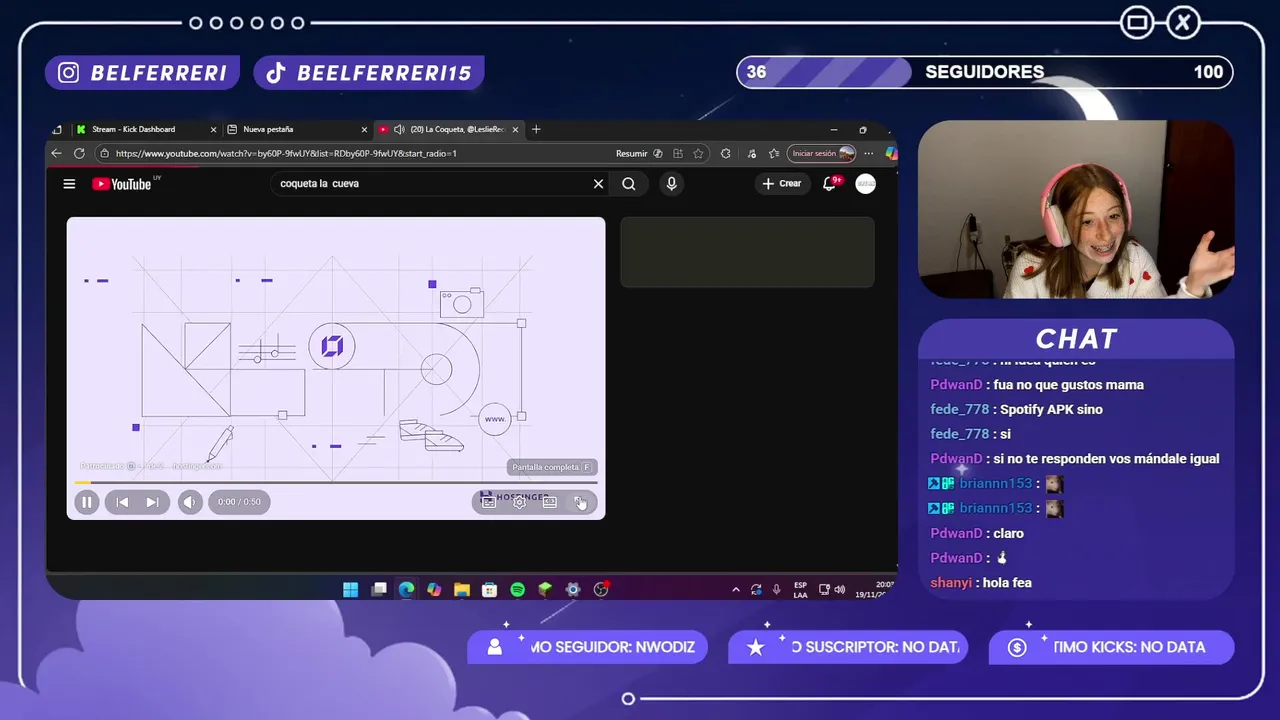
Task: Enter fullscreen in the video player
Action: click(580, 502)
